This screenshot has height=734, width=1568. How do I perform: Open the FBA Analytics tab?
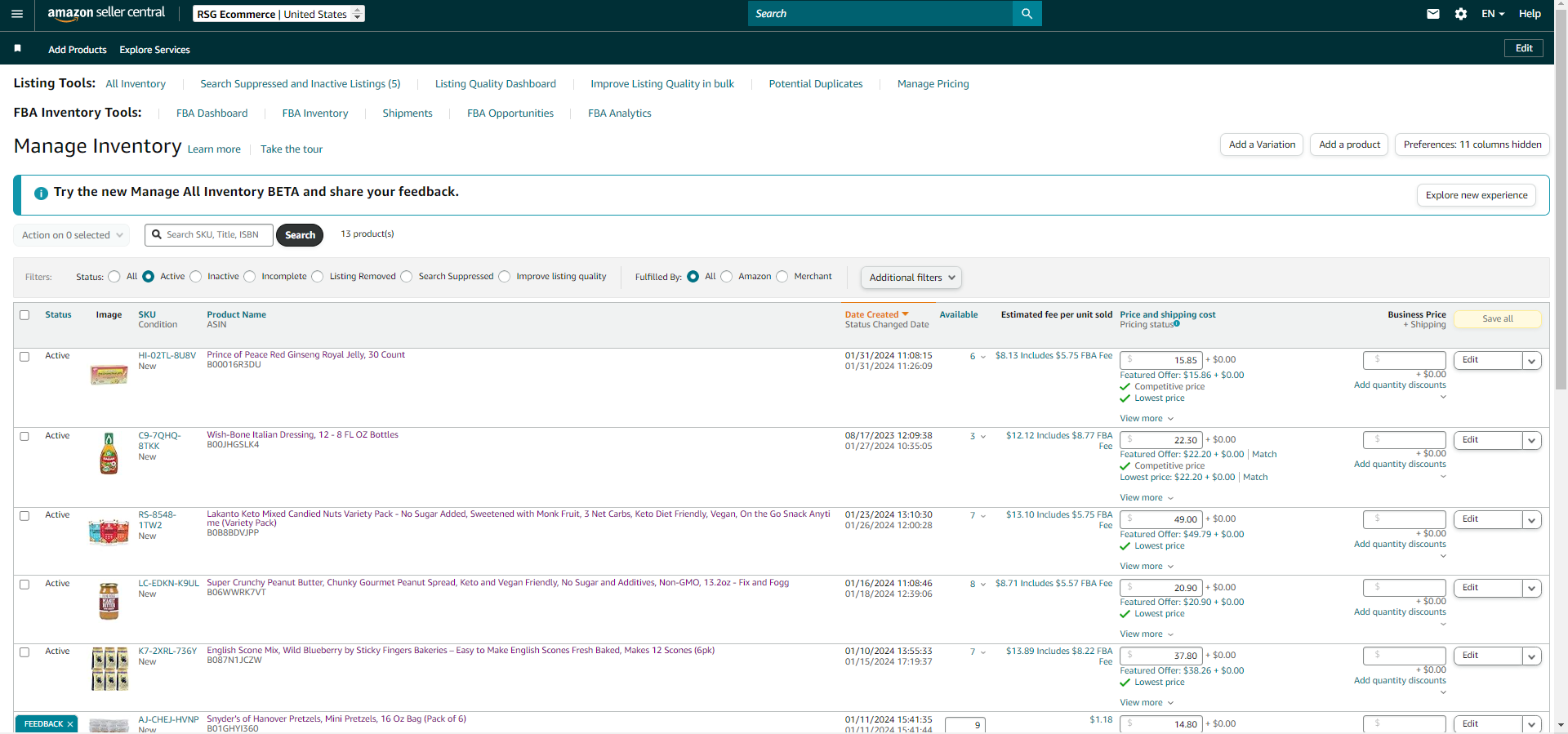[620, 113]
